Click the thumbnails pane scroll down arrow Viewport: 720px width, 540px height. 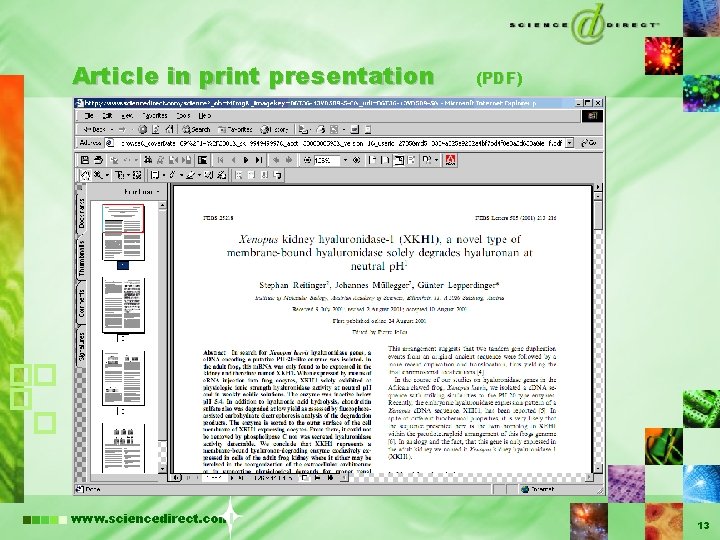coord(162,468)
